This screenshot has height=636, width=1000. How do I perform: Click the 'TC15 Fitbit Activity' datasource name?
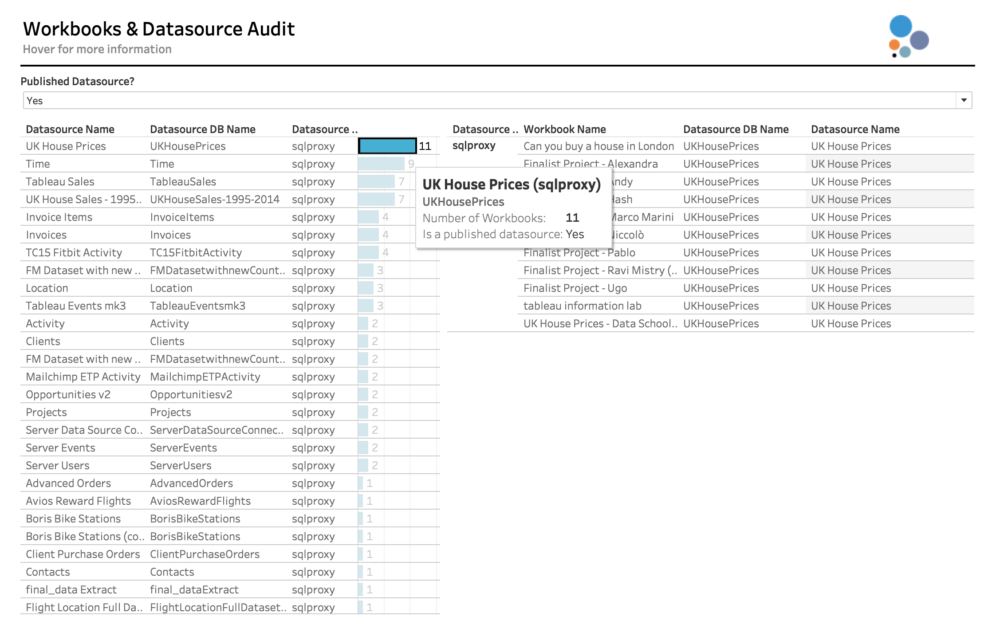click(x=74, y=253)
